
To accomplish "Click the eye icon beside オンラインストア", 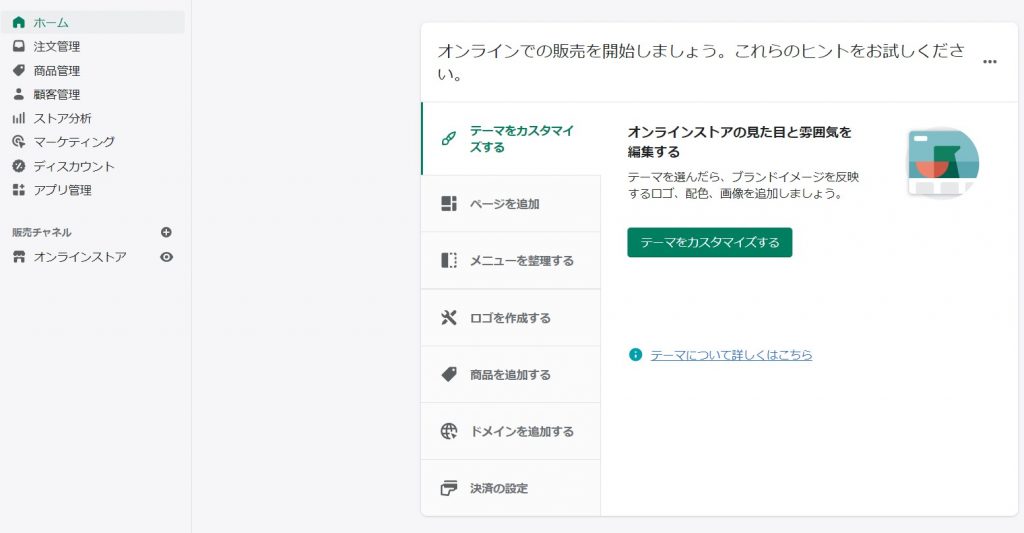I will (x=167, y=257).
